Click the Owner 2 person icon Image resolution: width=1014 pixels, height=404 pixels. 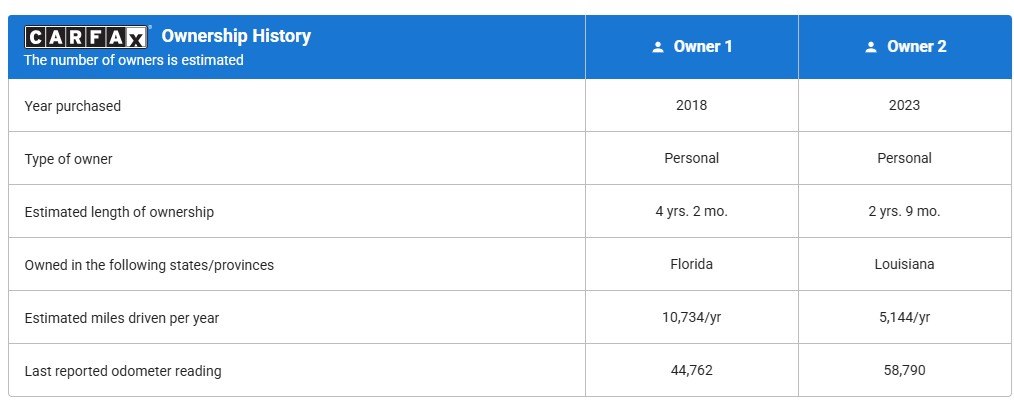[870, 47]
